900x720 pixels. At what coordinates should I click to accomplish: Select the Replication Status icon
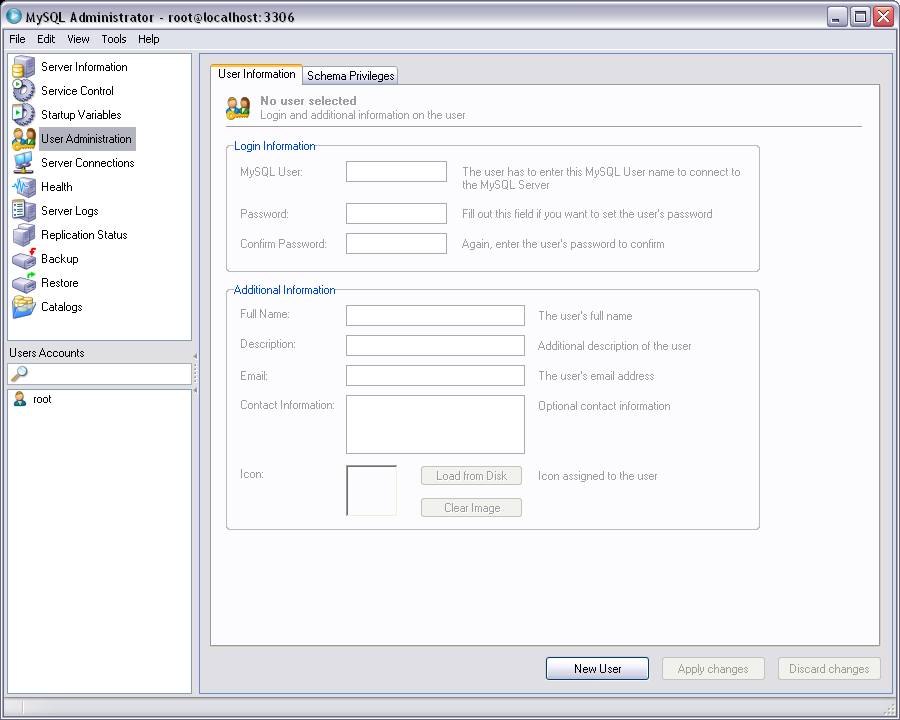tap(24, 235)
